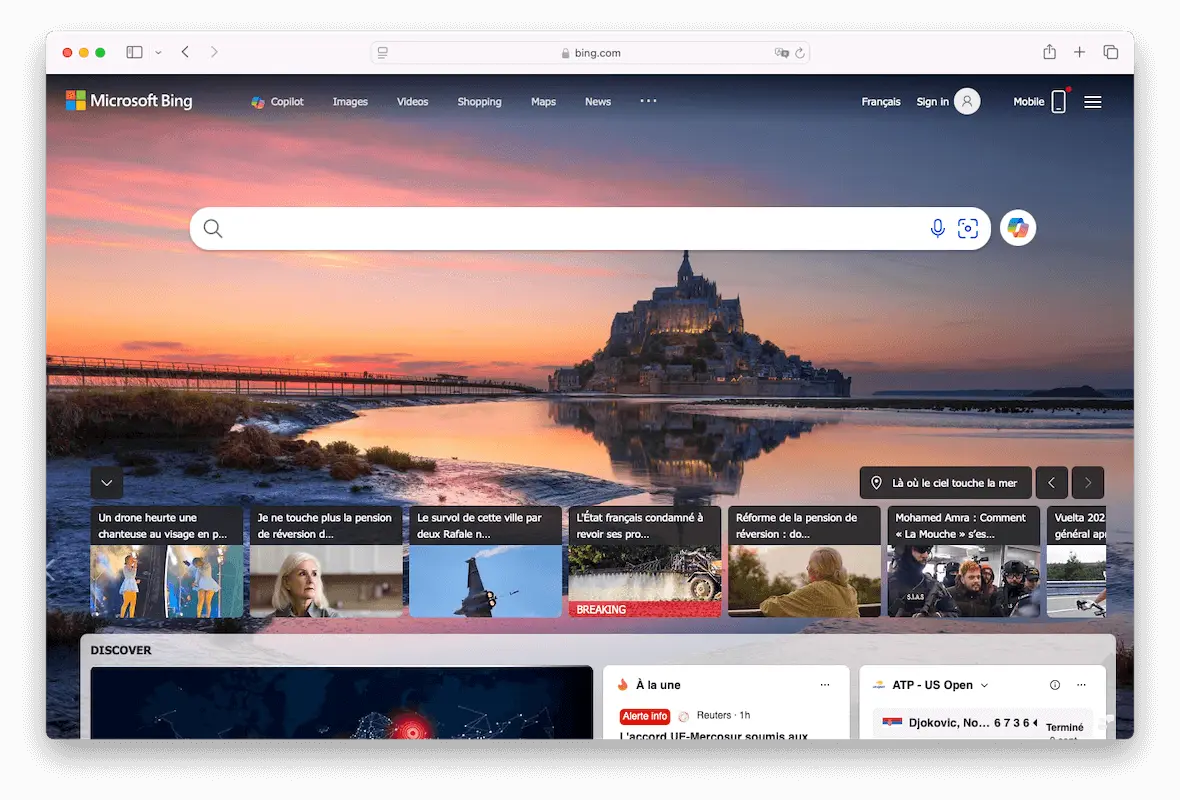Open 'Je ne touche plus la pension' story
The image size is (1180, 800).
pyautogui.click(x=326, y=561)
